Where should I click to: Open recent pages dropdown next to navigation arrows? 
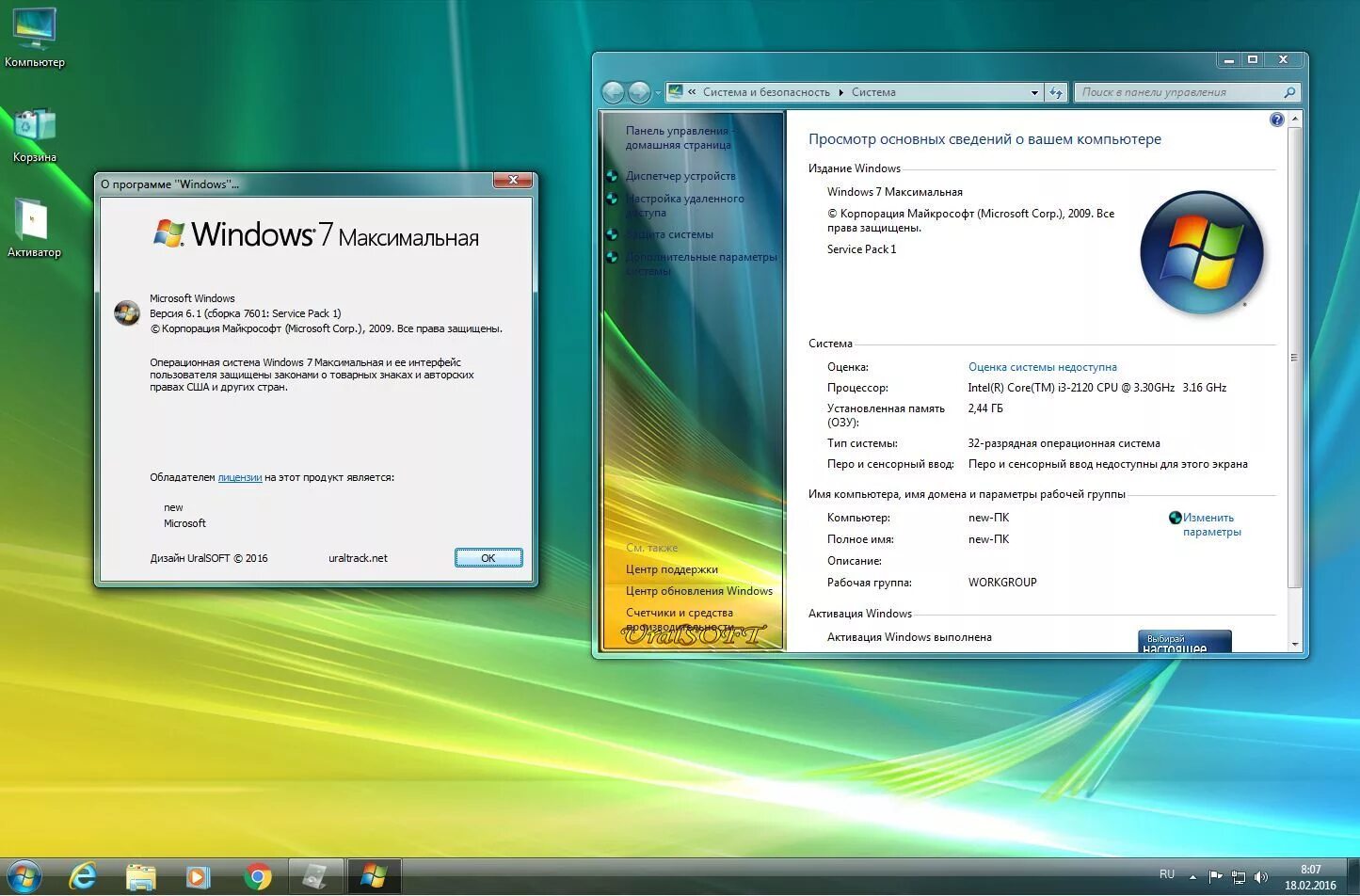(x=658, y=92)
